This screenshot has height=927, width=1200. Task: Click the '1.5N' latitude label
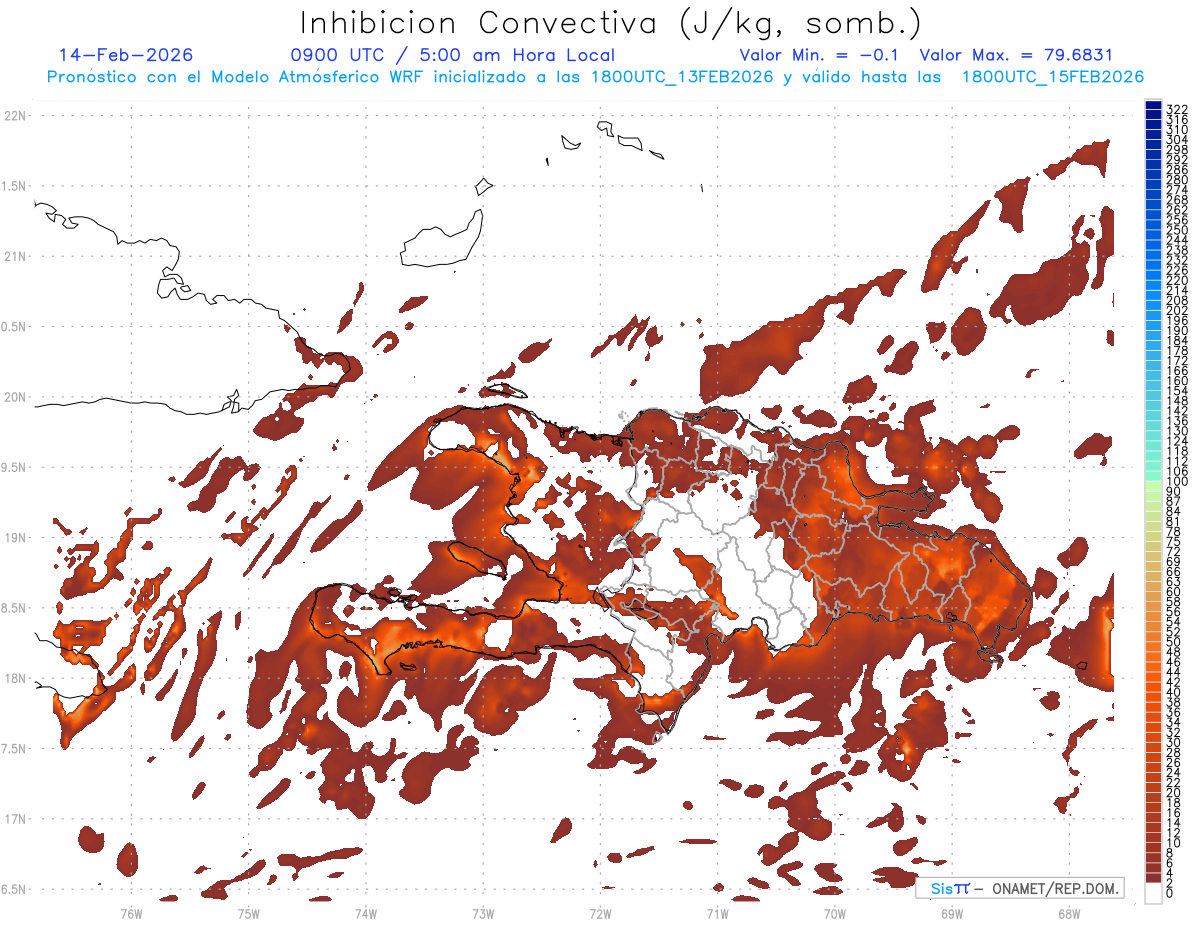15,186
